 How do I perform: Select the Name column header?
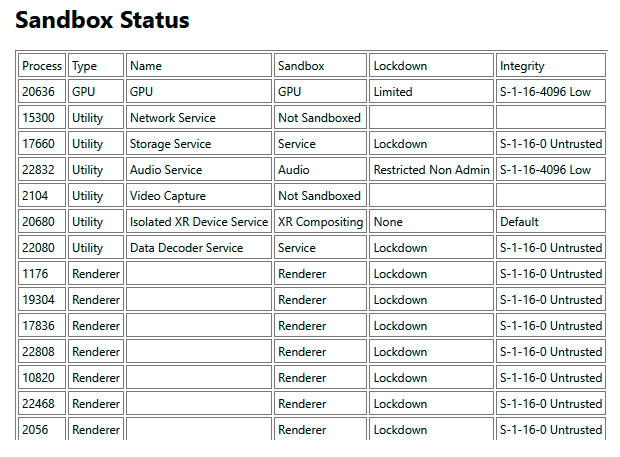146,66
